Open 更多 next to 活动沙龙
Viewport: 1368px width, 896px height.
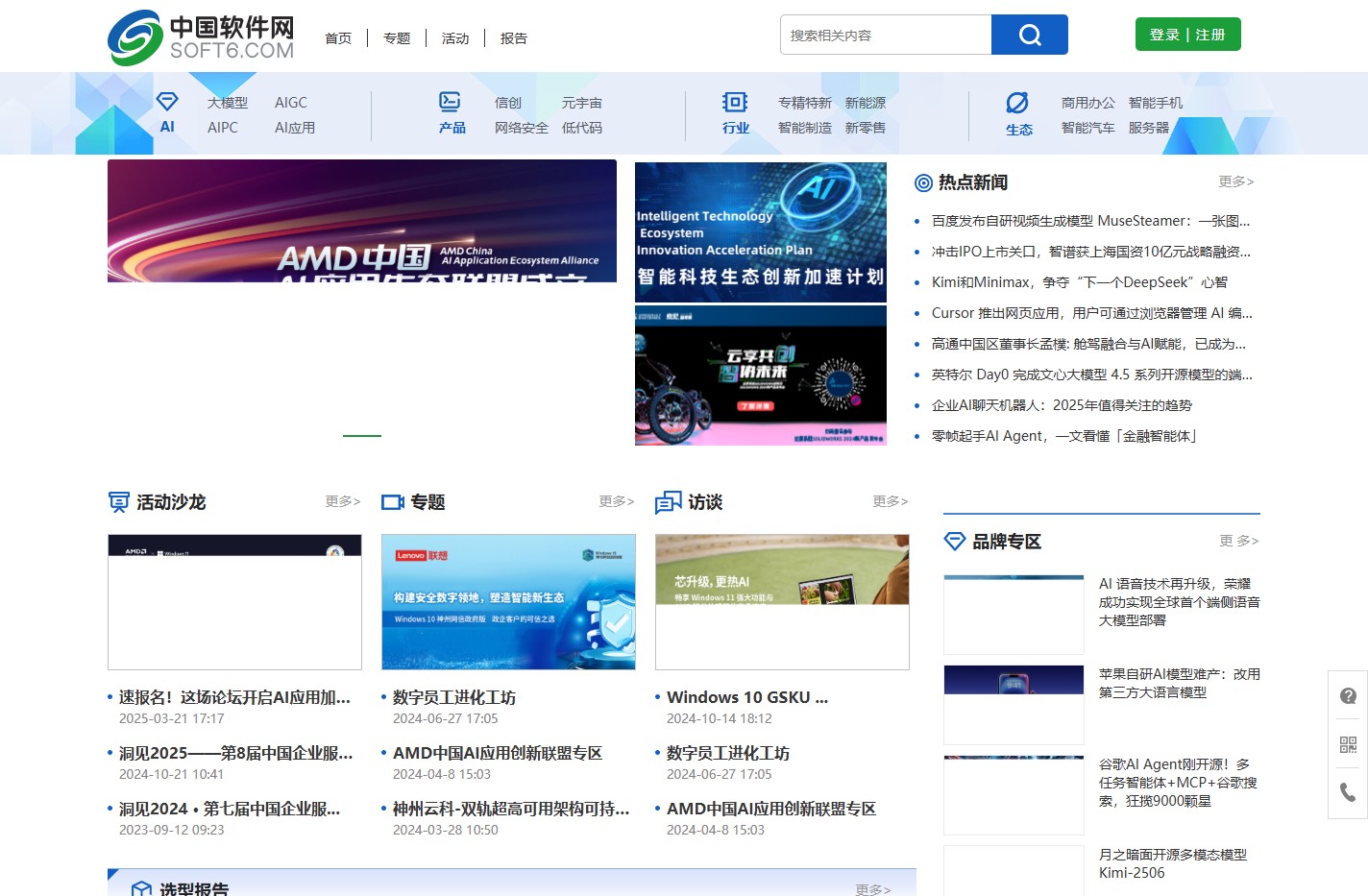click(343, 501)
